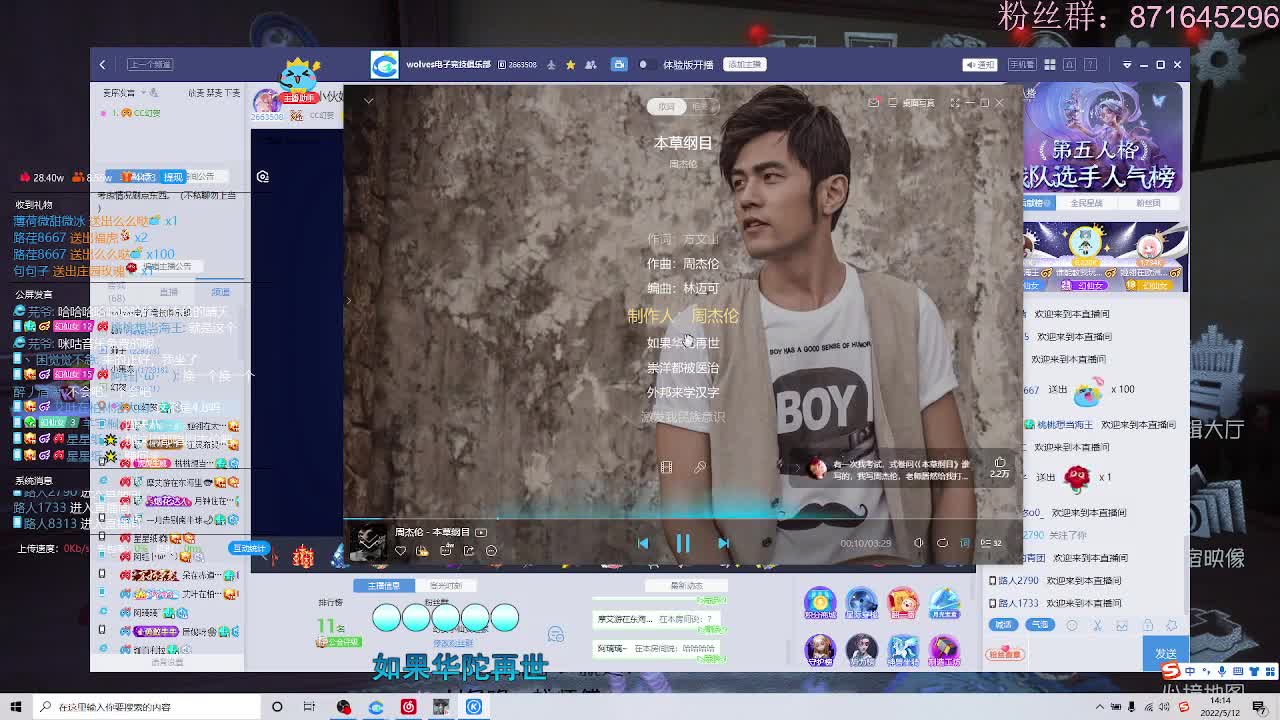Image resolution: width=1280 pixels, height=720 pixels.
Task: Skip to the previous track
Action: point(643,543)
